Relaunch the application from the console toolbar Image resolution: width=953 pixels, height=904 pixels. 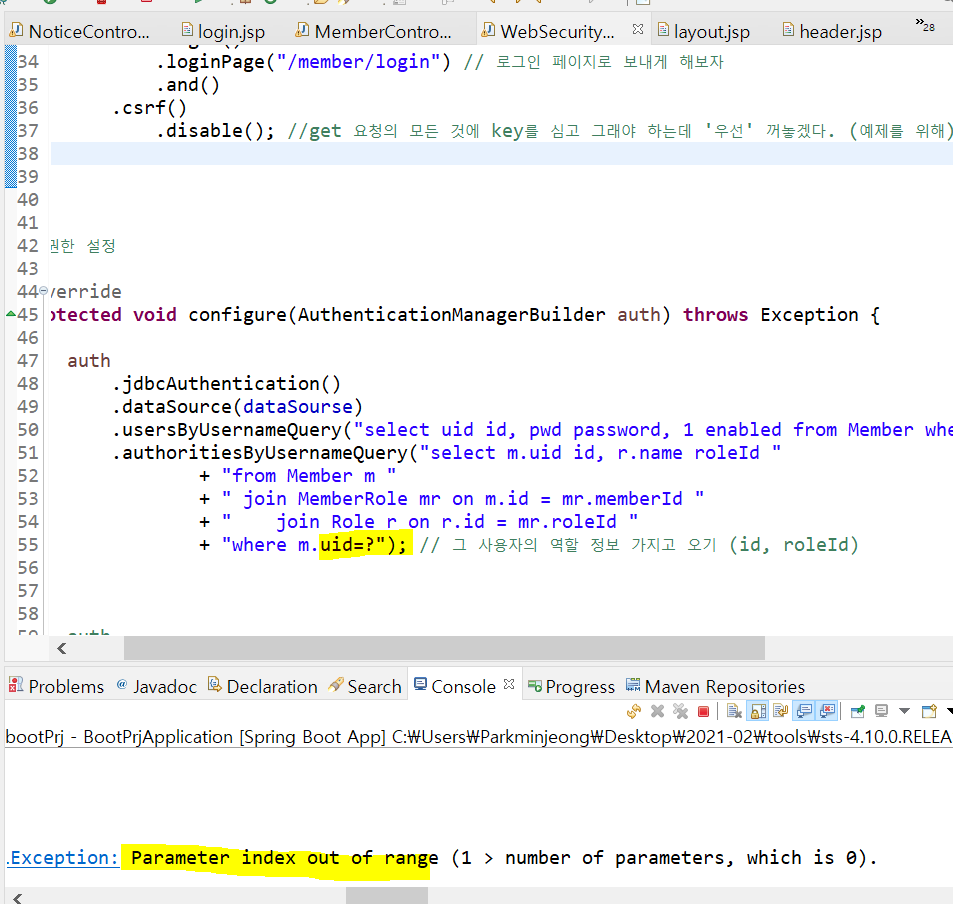click(634, 711)
